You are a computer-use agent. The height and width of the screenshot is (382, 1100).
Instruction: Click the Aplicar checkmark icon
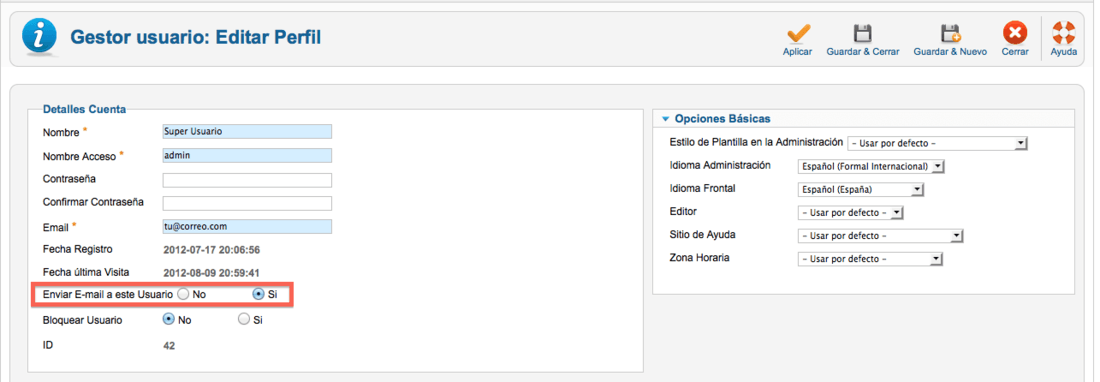point(798,34)
